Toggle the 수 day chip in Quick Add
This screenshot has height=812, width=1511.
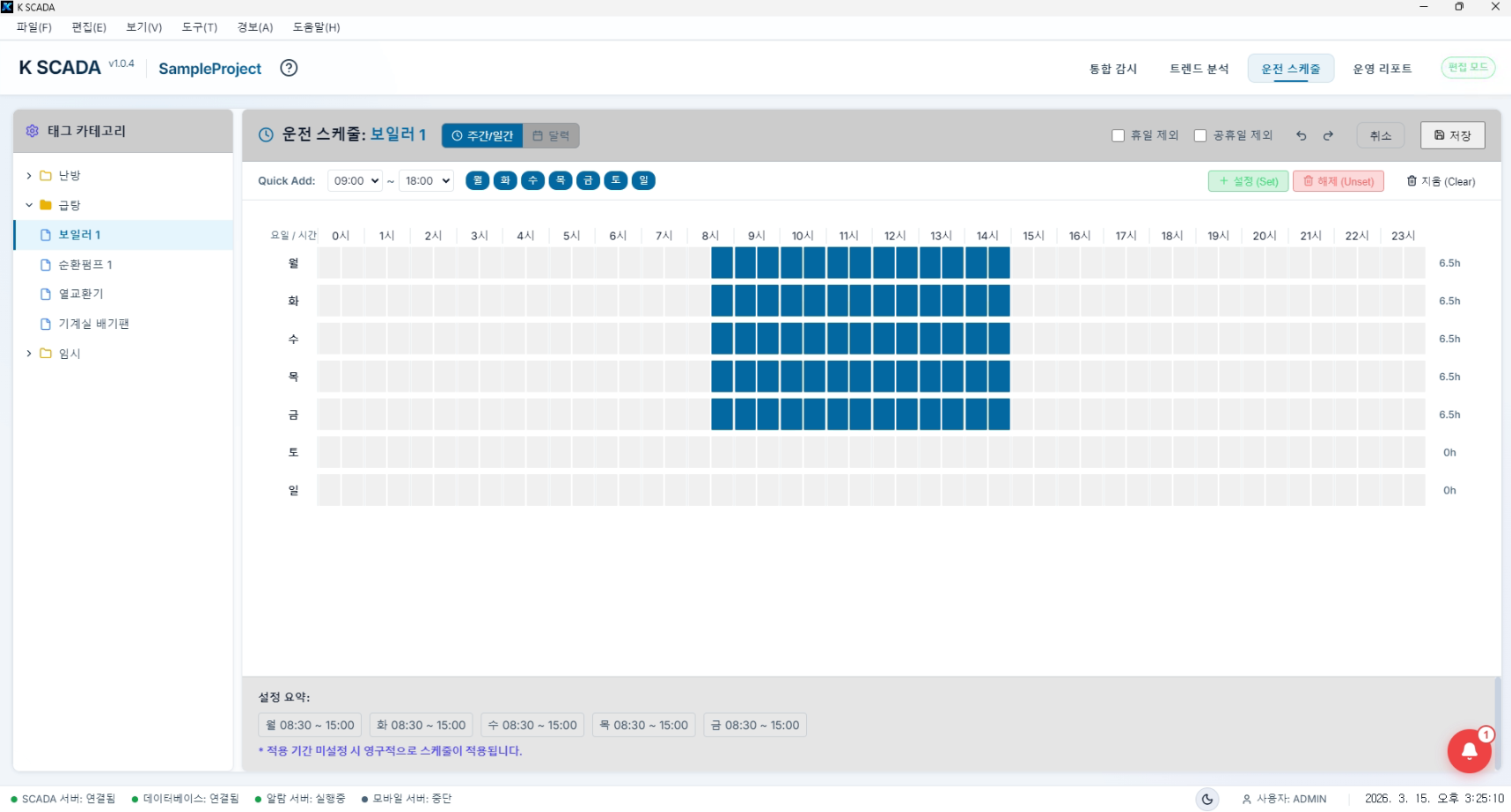coord(532,180)
